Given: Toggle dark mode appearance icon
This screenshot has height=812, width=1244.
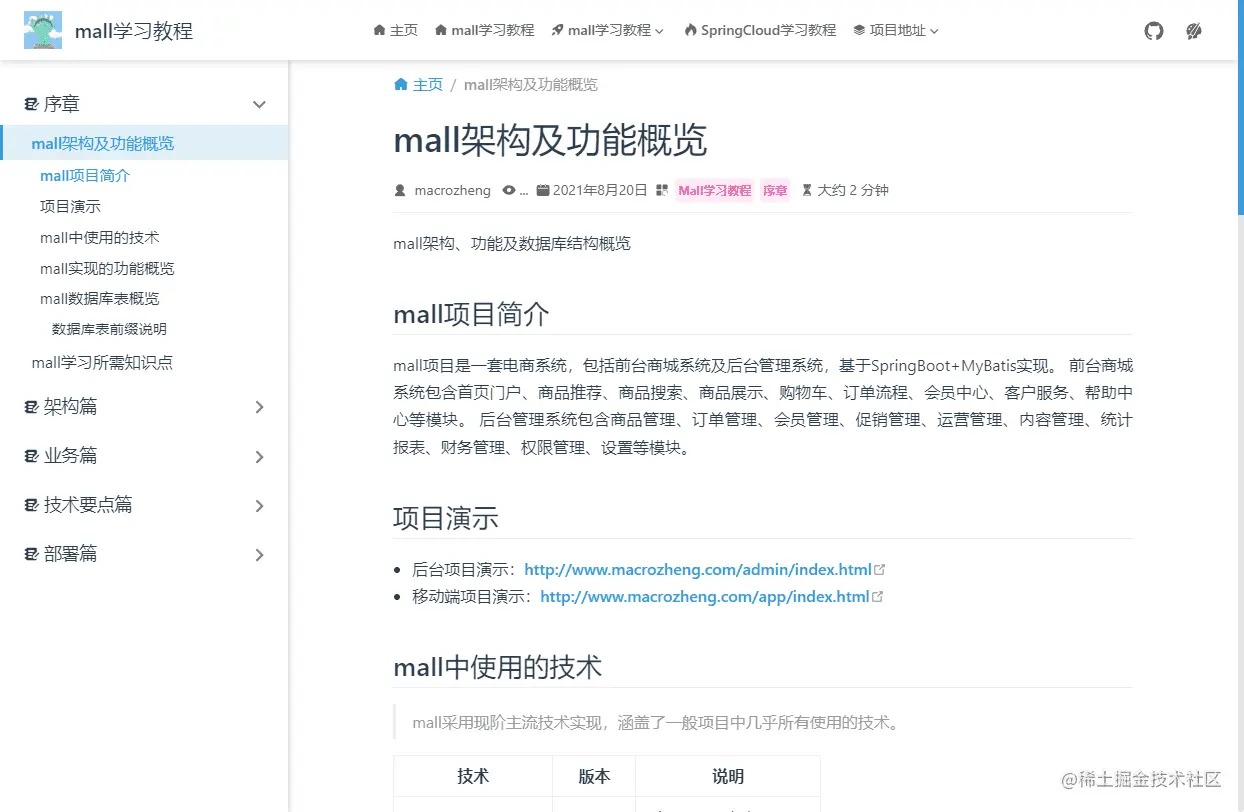Looking at the screenshot, I should click(x=1193, y=31).
